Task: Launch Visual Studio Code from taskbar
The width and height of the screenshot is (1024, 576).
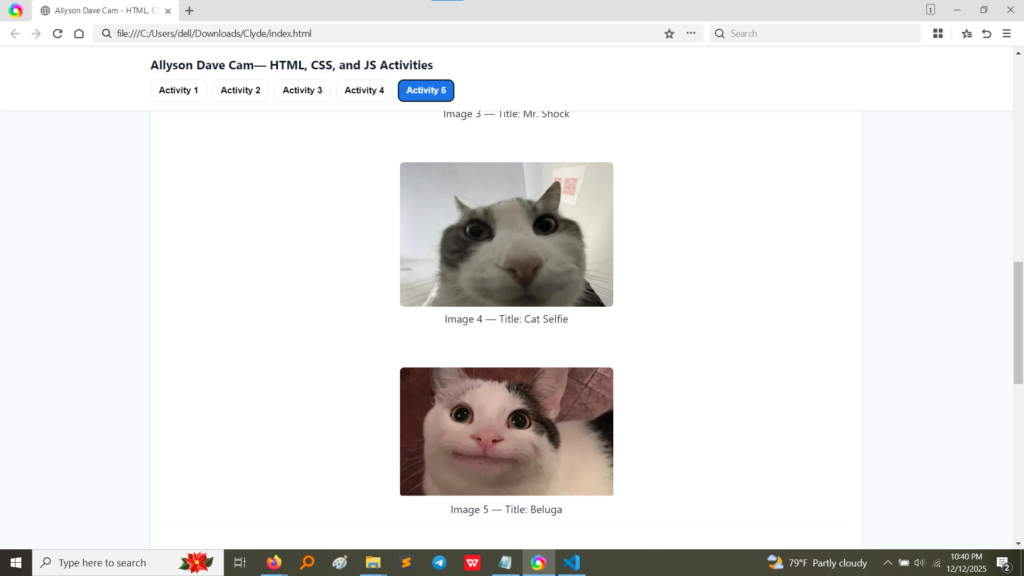Action: click(x=571, y=563)
